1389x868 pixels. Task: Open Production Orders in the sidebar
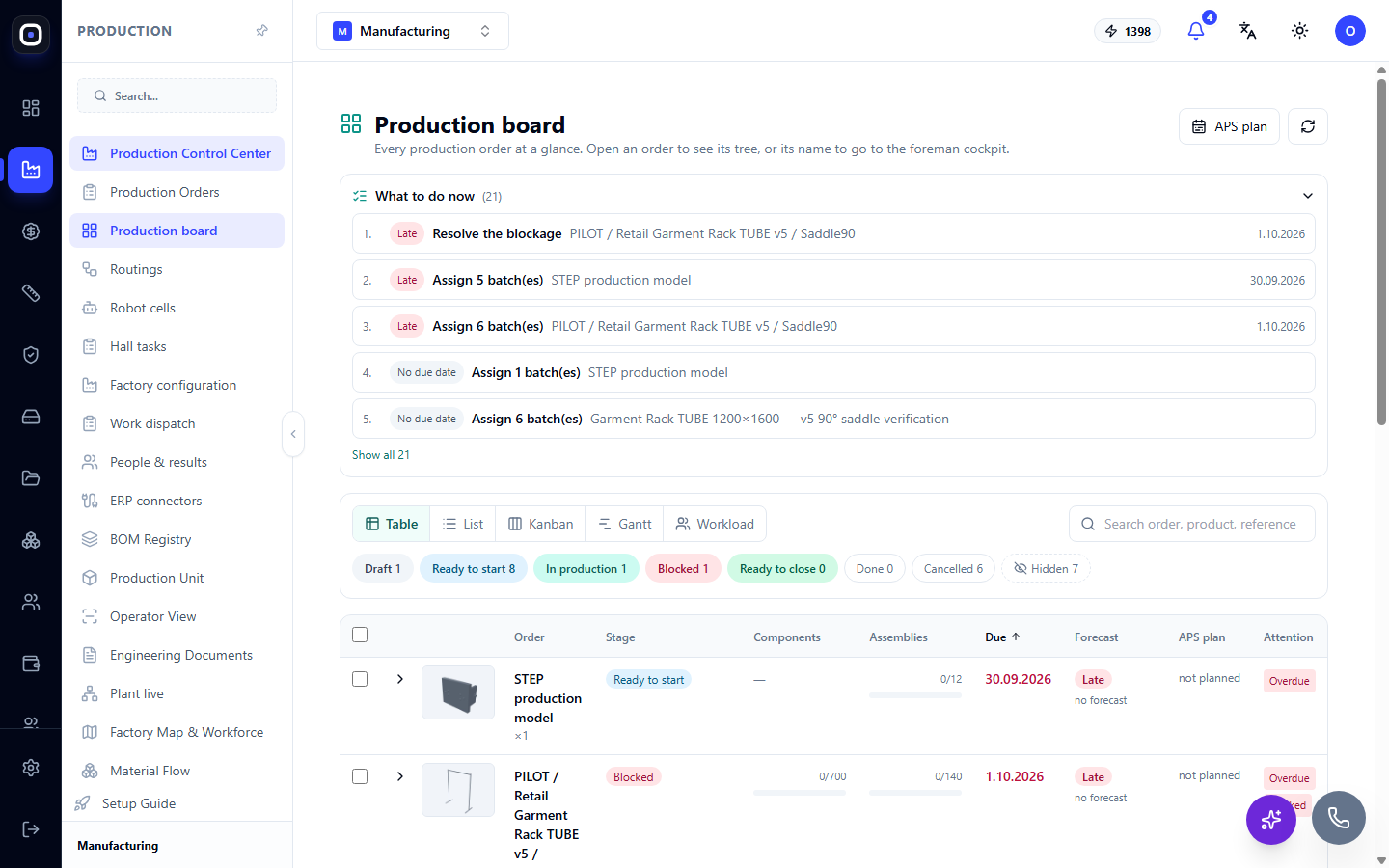[x=177, y=192]
